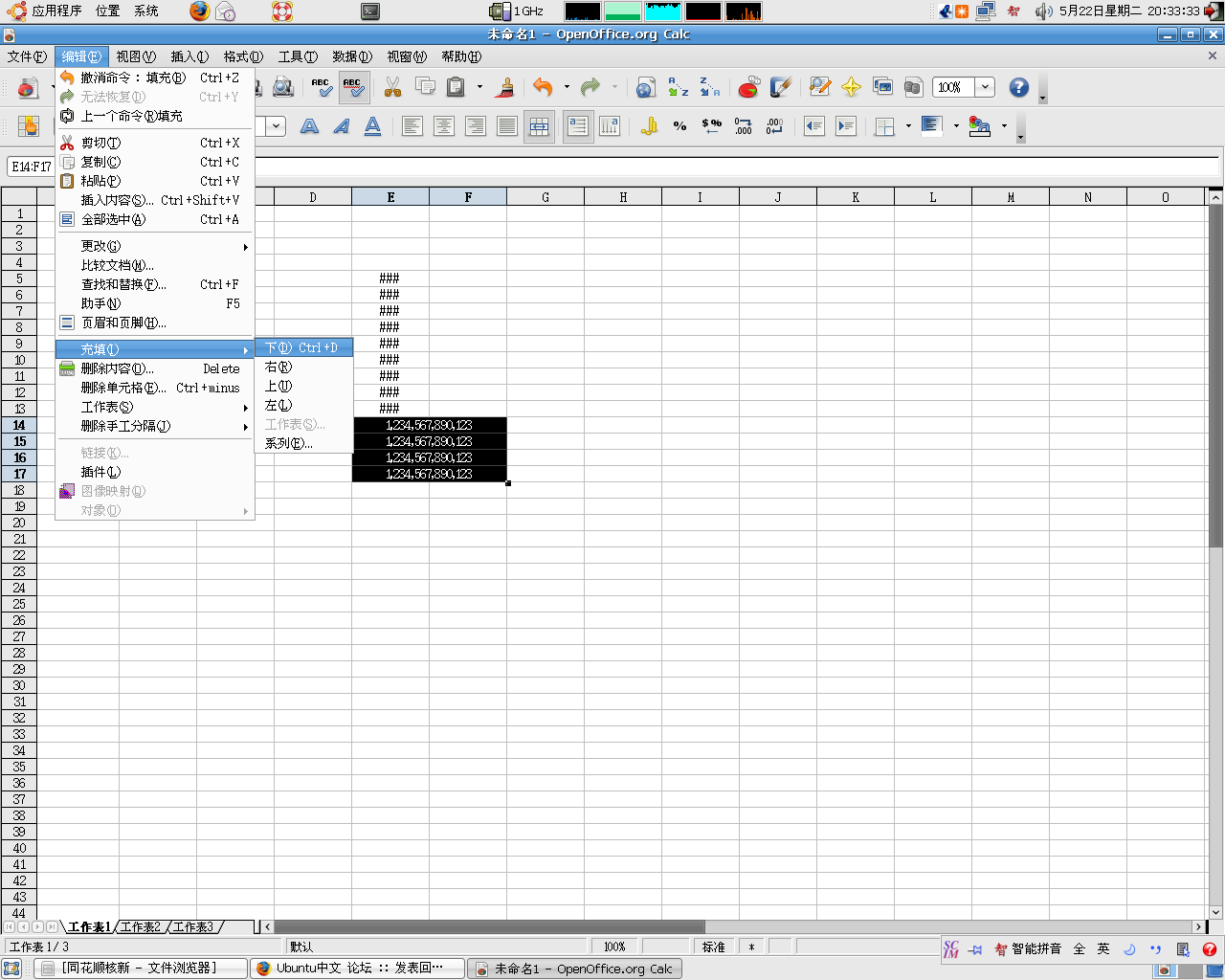Toggle Bold formatting
The width and height of the screenshot is (1225, 980).
310,126
